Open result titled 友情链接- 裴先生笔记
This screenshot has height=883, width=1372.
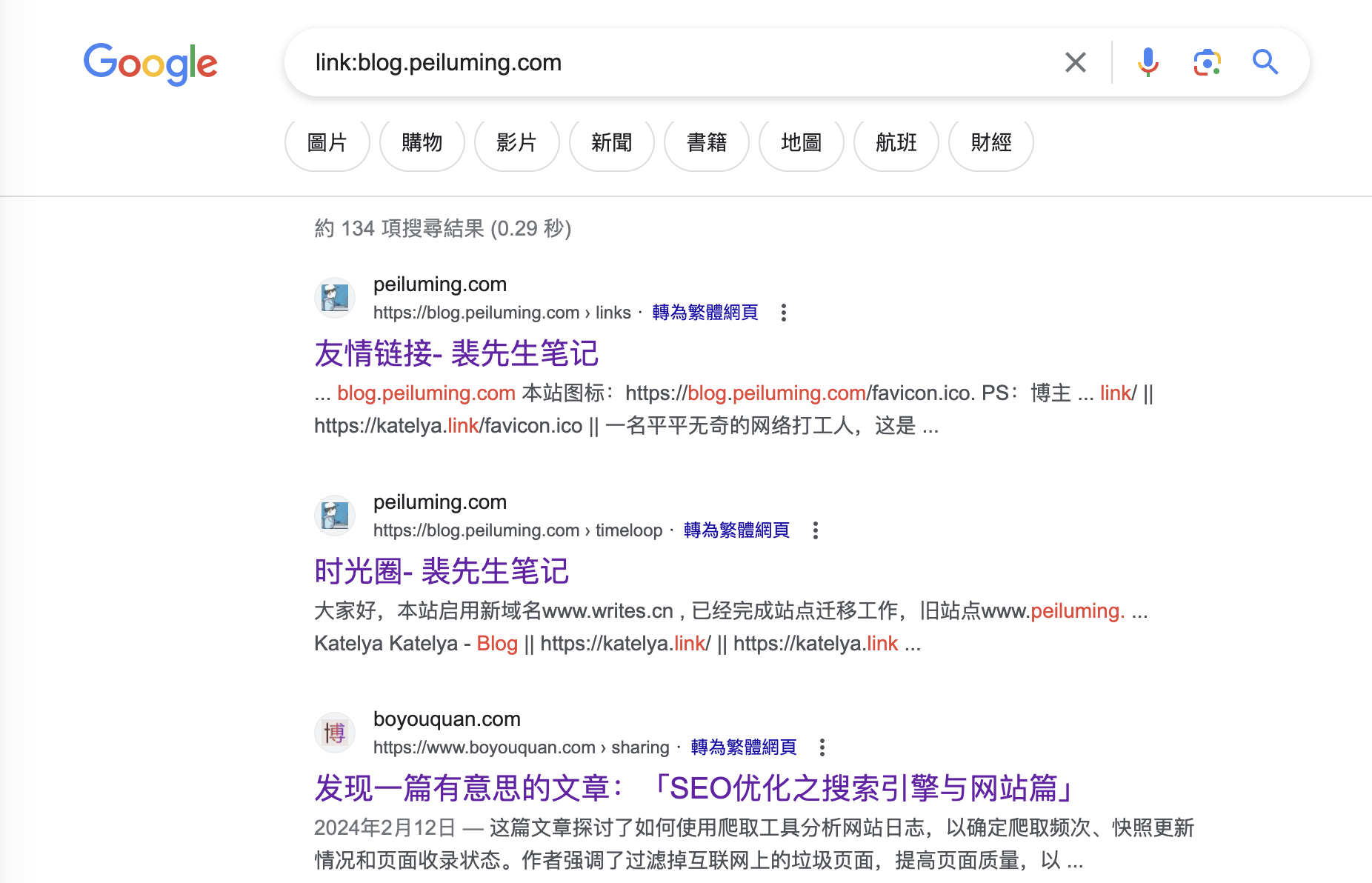click(456, 353)
